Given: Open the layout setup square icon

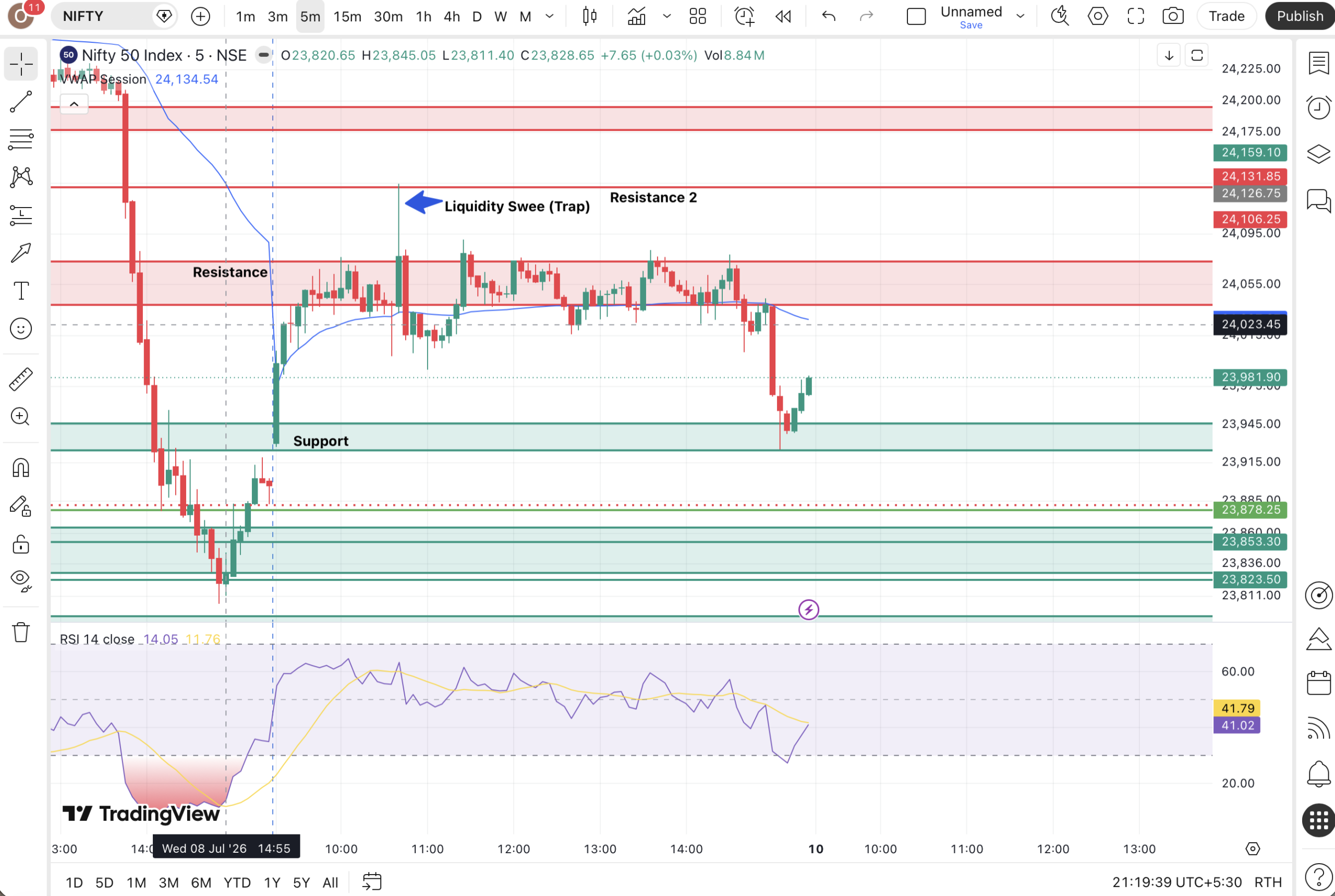Looking at the screenshot, I should click(x=916, y=16).
